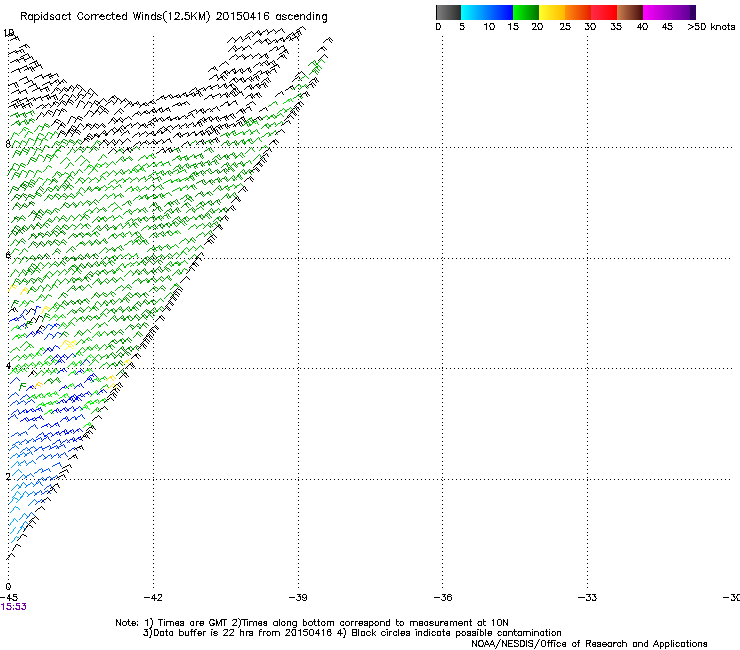Click the latitude "0" axis label
This screenshot has width=740, height=650.
pos(8,587)
